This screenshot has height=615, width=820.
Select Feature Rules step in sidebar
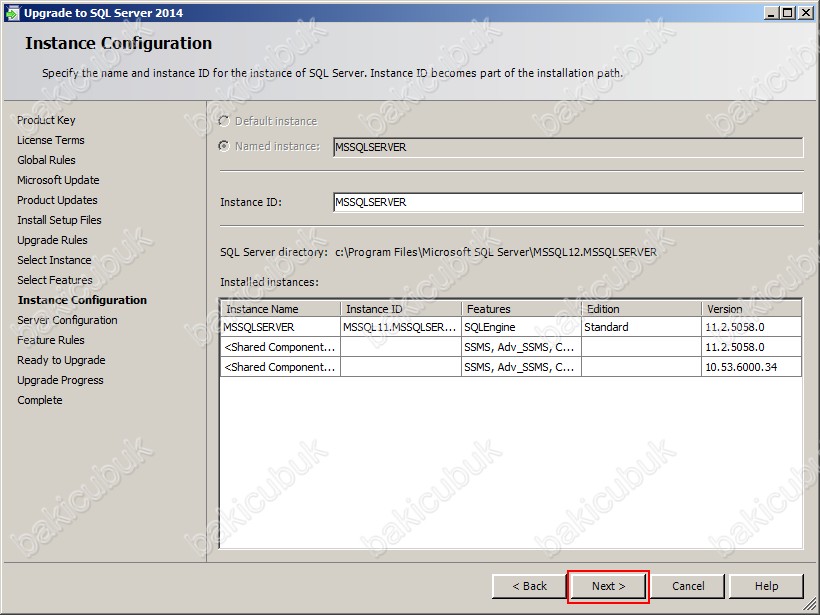[51, 340]
